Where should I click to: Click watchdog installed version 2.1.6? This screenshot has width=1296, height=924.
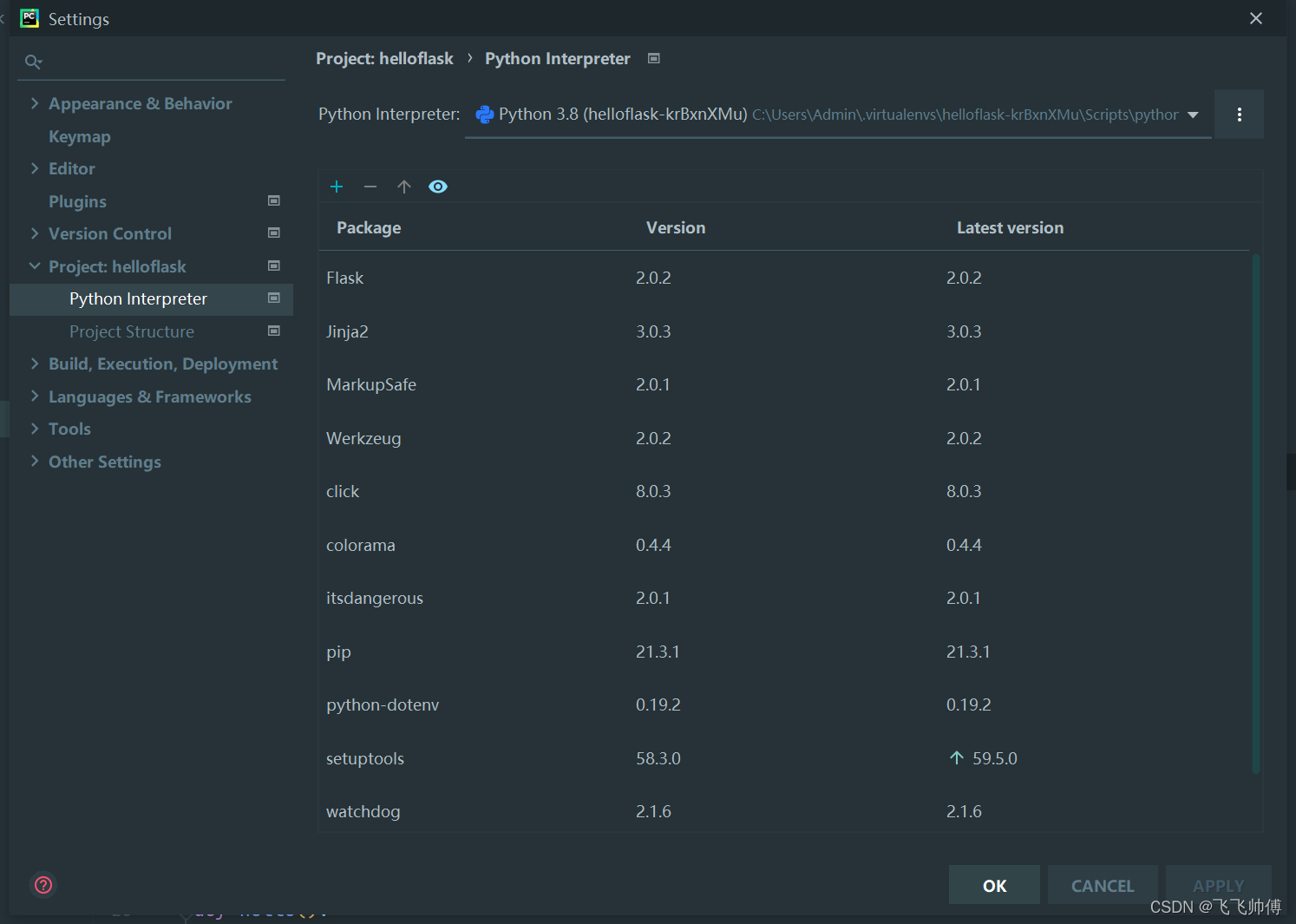(653, 811)
